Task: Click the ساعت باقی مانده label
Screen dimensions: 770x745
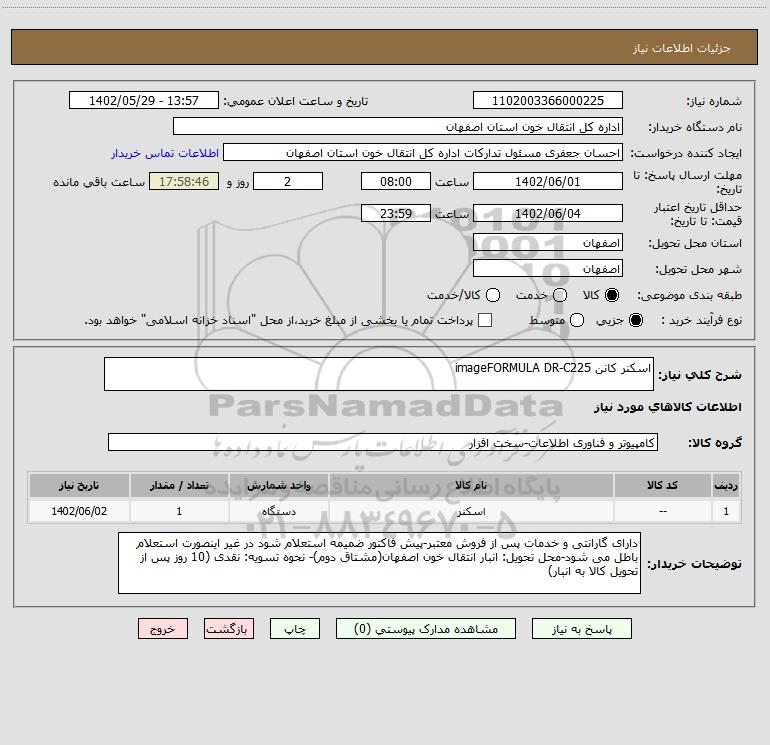Action: coord(99,182)
